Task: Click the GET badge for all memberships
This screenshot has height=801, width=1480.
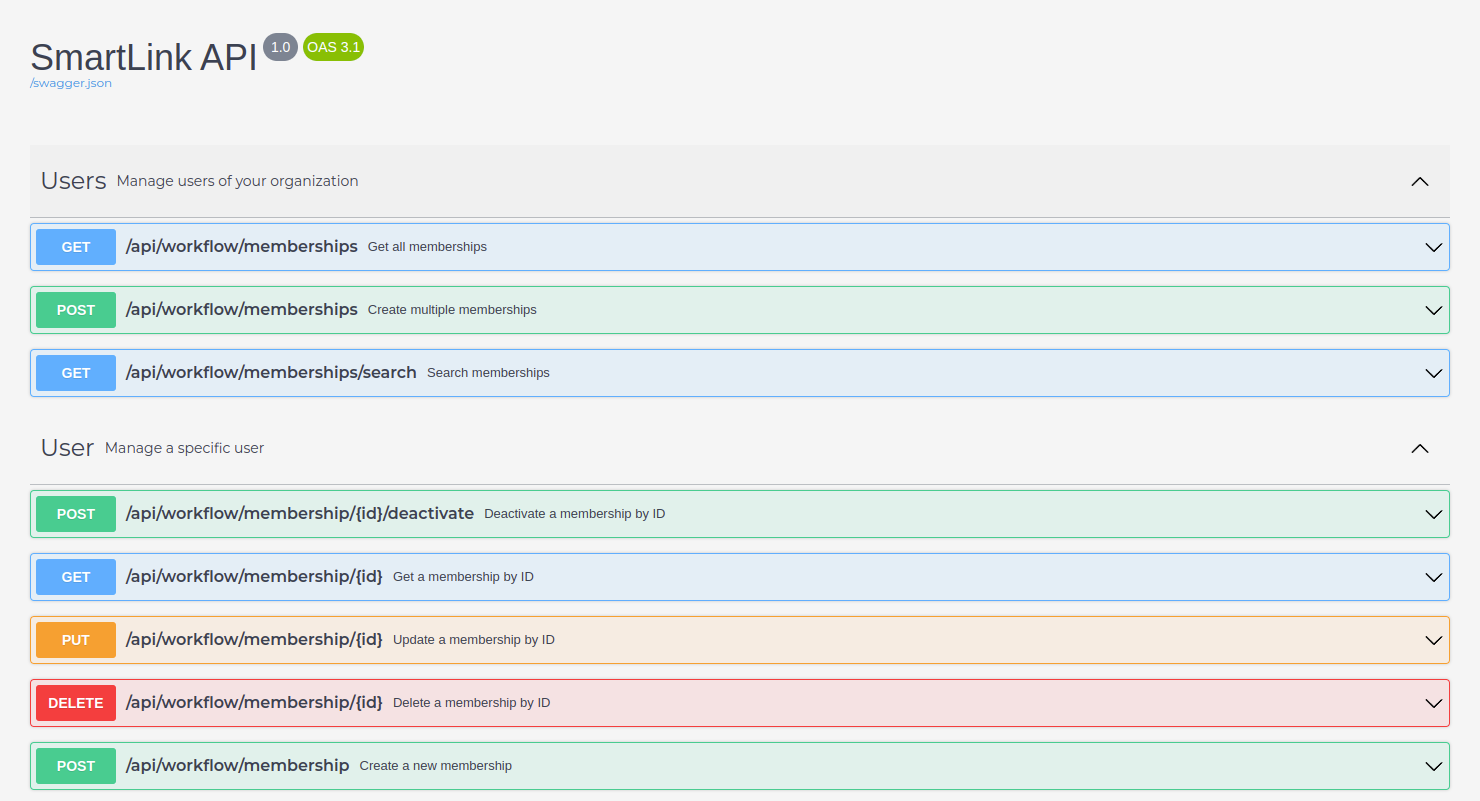Action: pyautogui.click(x=76, y=247)
